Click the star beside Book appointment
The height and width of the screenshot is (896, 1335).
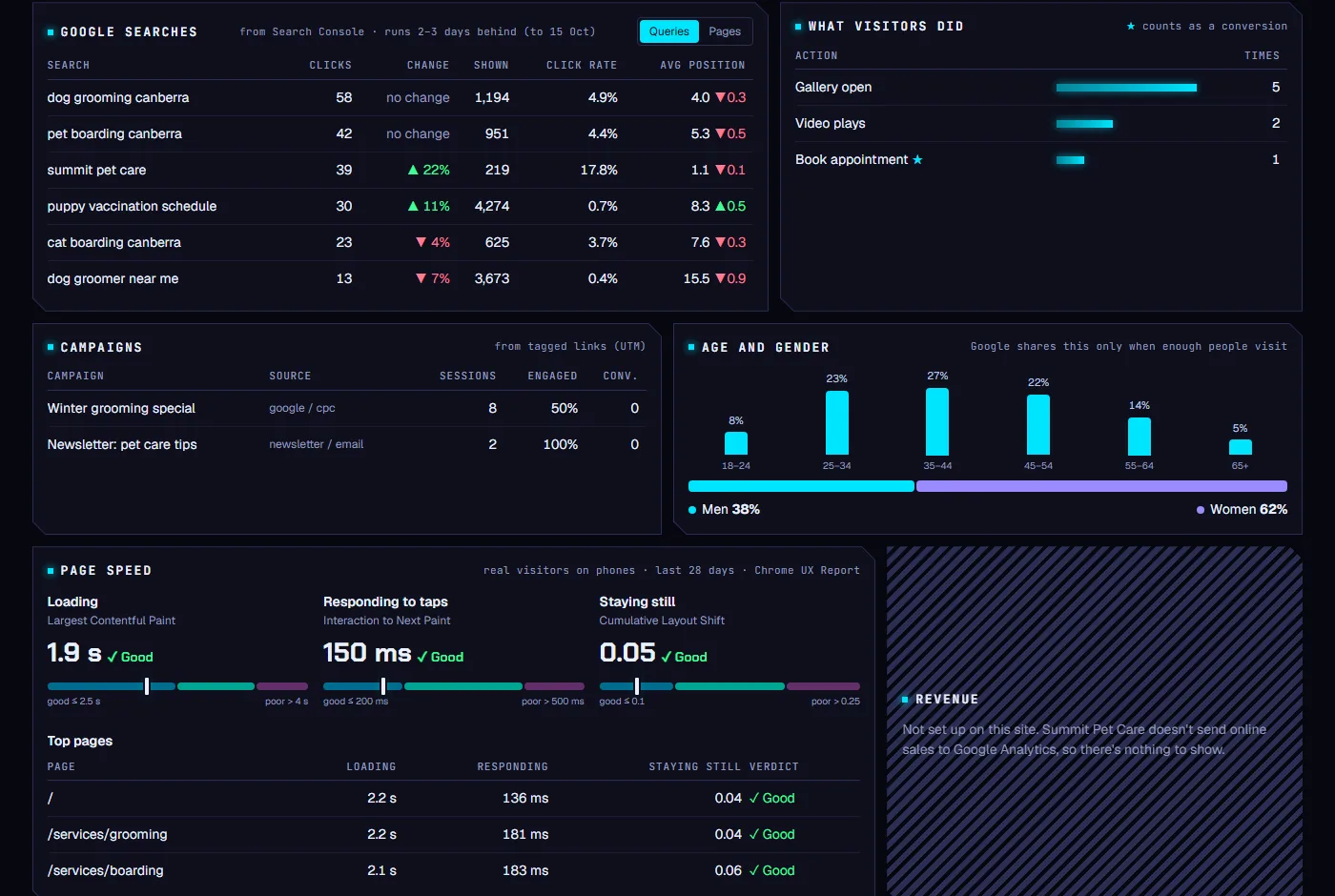pos(917,159)
